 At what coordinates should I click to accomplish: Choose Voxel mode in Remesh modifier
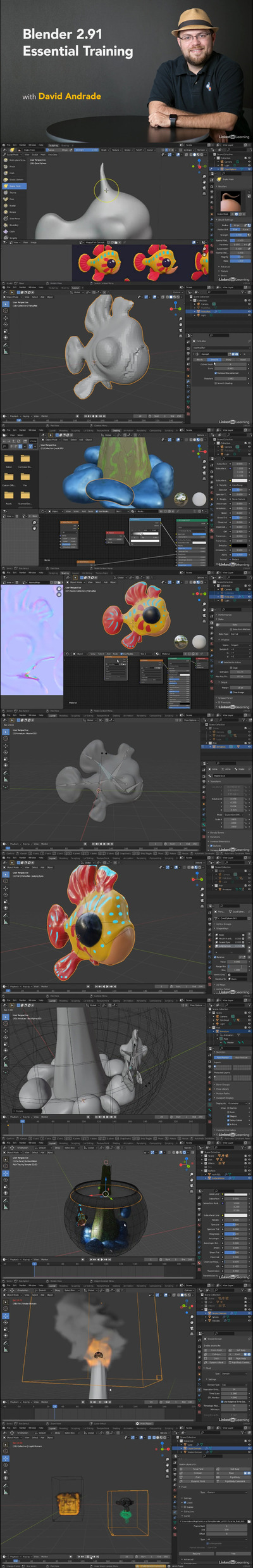pos(243,360)
